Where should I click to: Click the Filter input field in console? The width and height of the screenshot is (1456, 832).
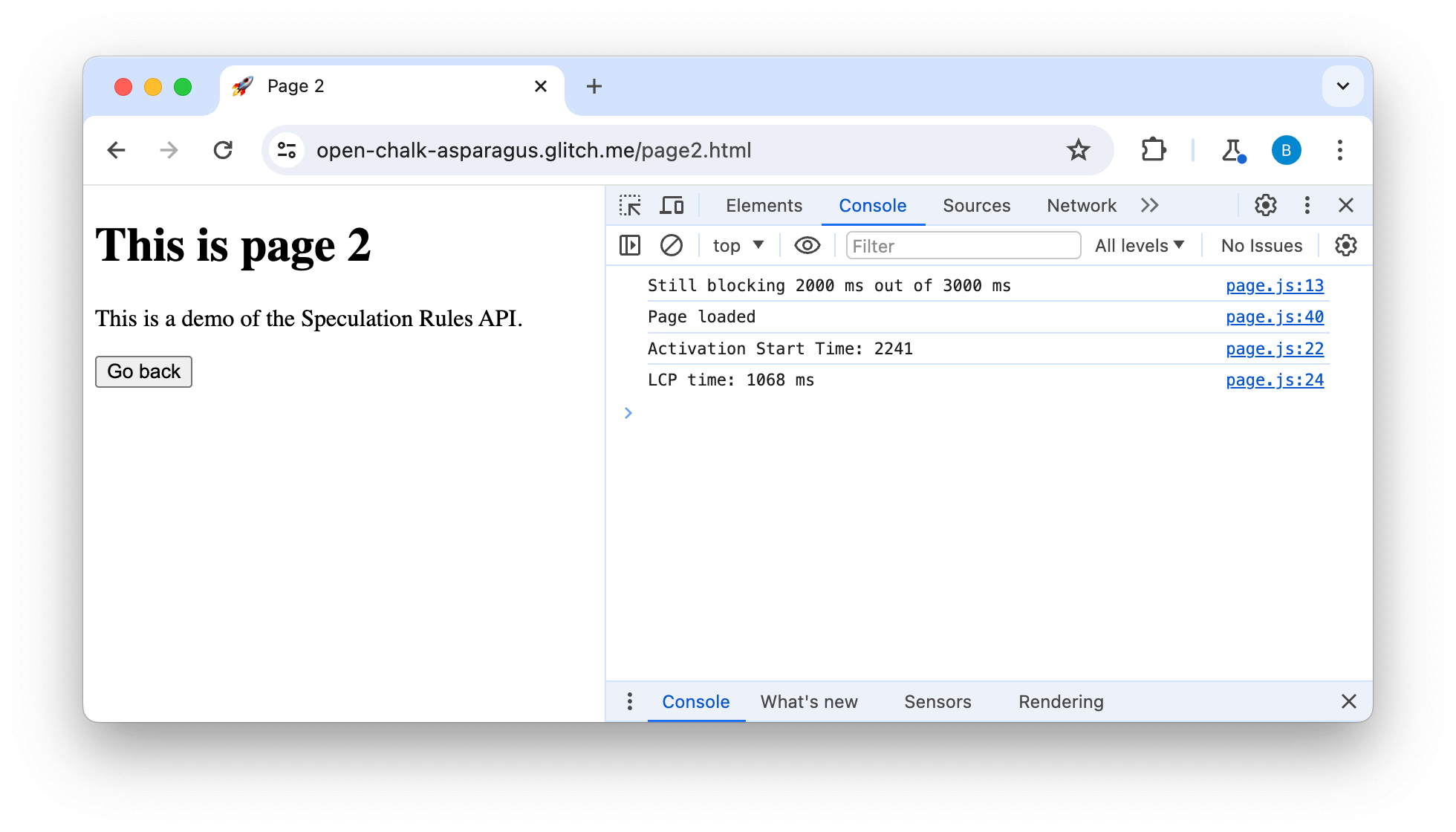coord(961,245)
